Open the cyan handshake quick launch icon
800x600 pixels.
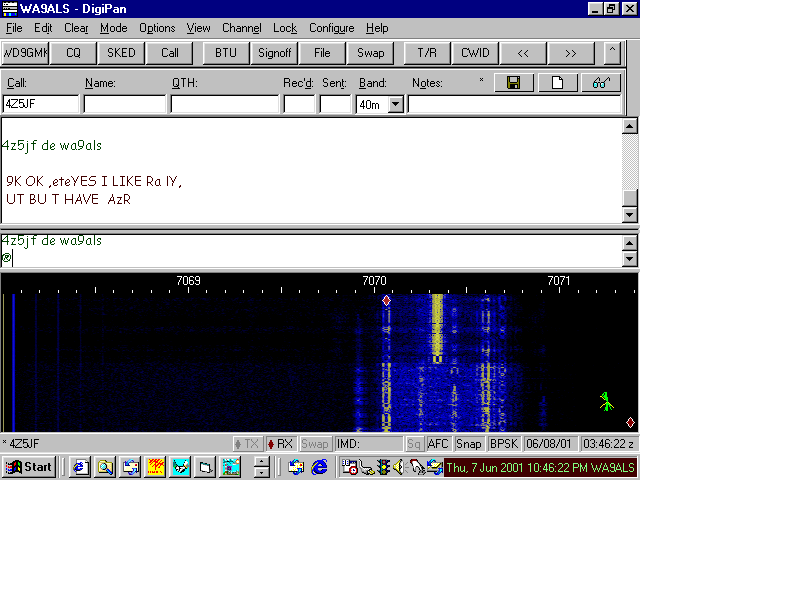click(x=181, y=467)
